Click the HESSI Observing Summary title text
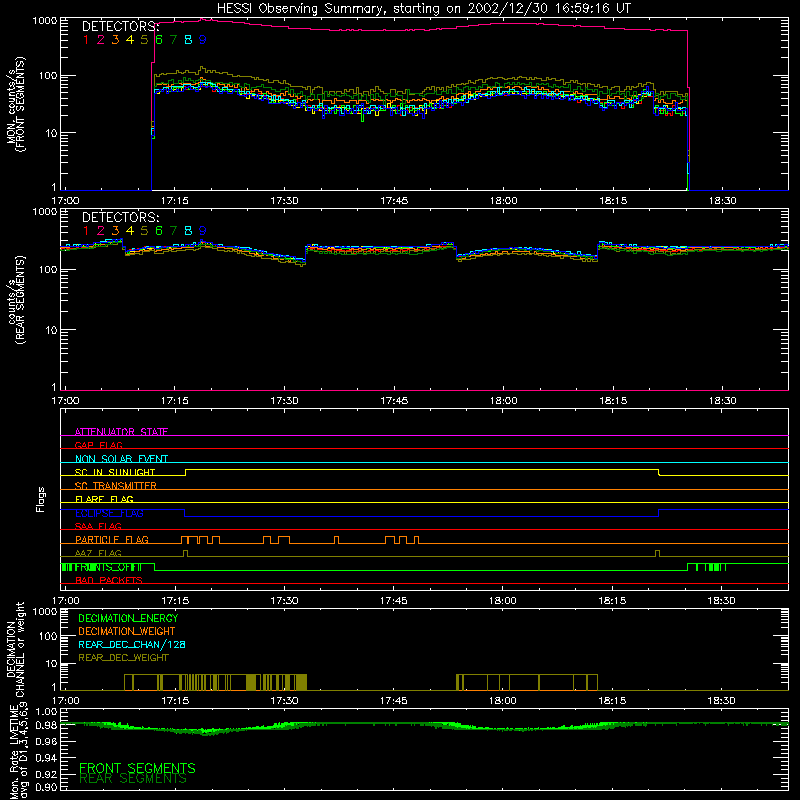Screen dimensions: 800x800 pos(423,9)
